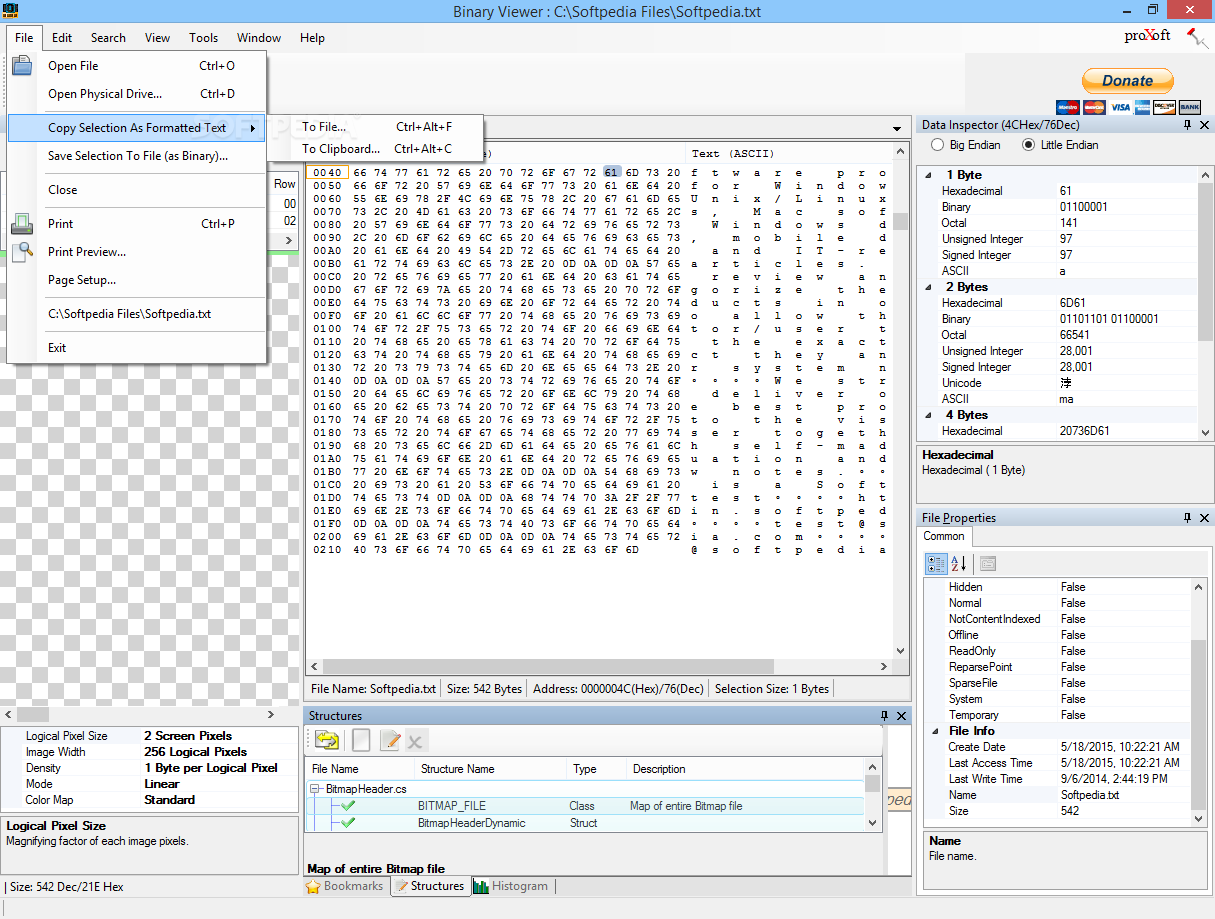Close the Data Inspector panel

(x=1203, y=125)
